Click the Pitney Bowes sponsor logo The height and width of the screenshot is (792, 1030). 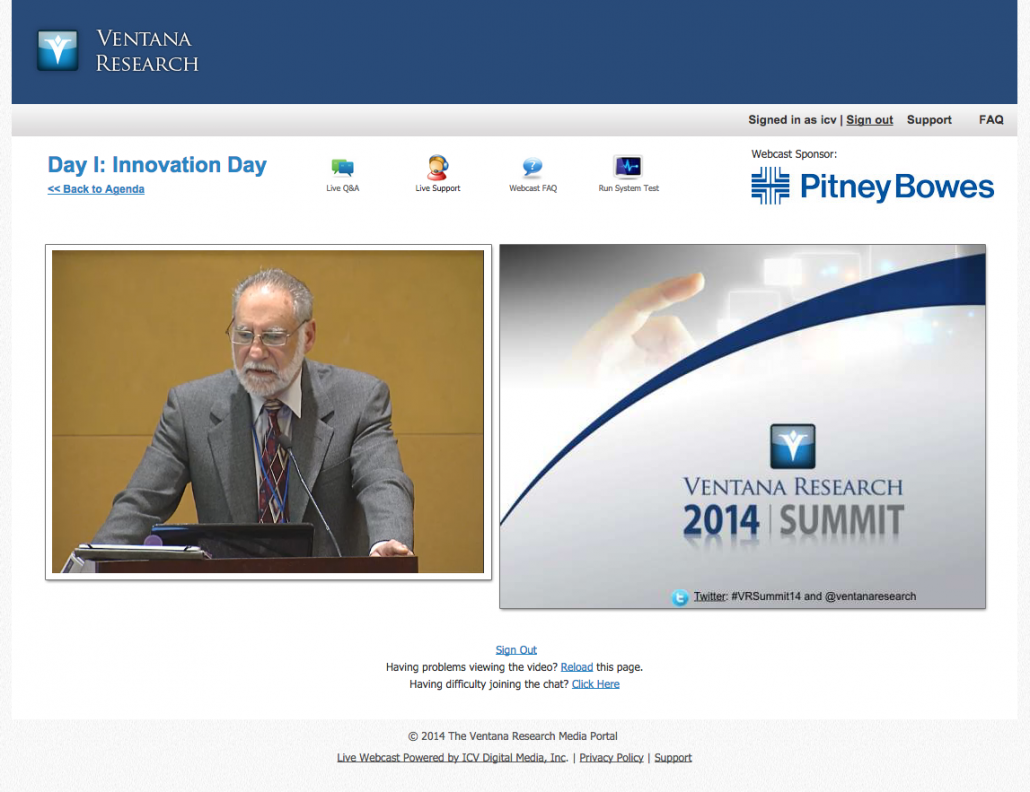(872, 187)
